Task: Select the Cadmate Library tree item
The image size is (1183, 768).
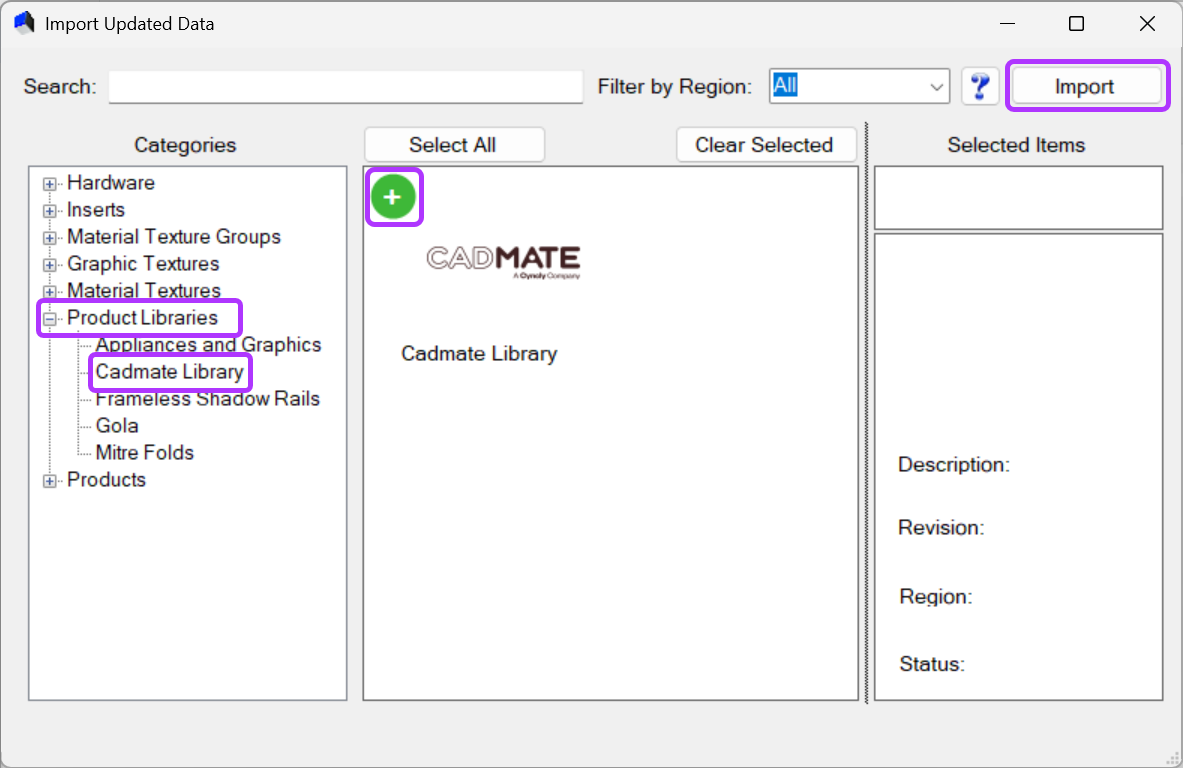Action: tap(169, 371)
